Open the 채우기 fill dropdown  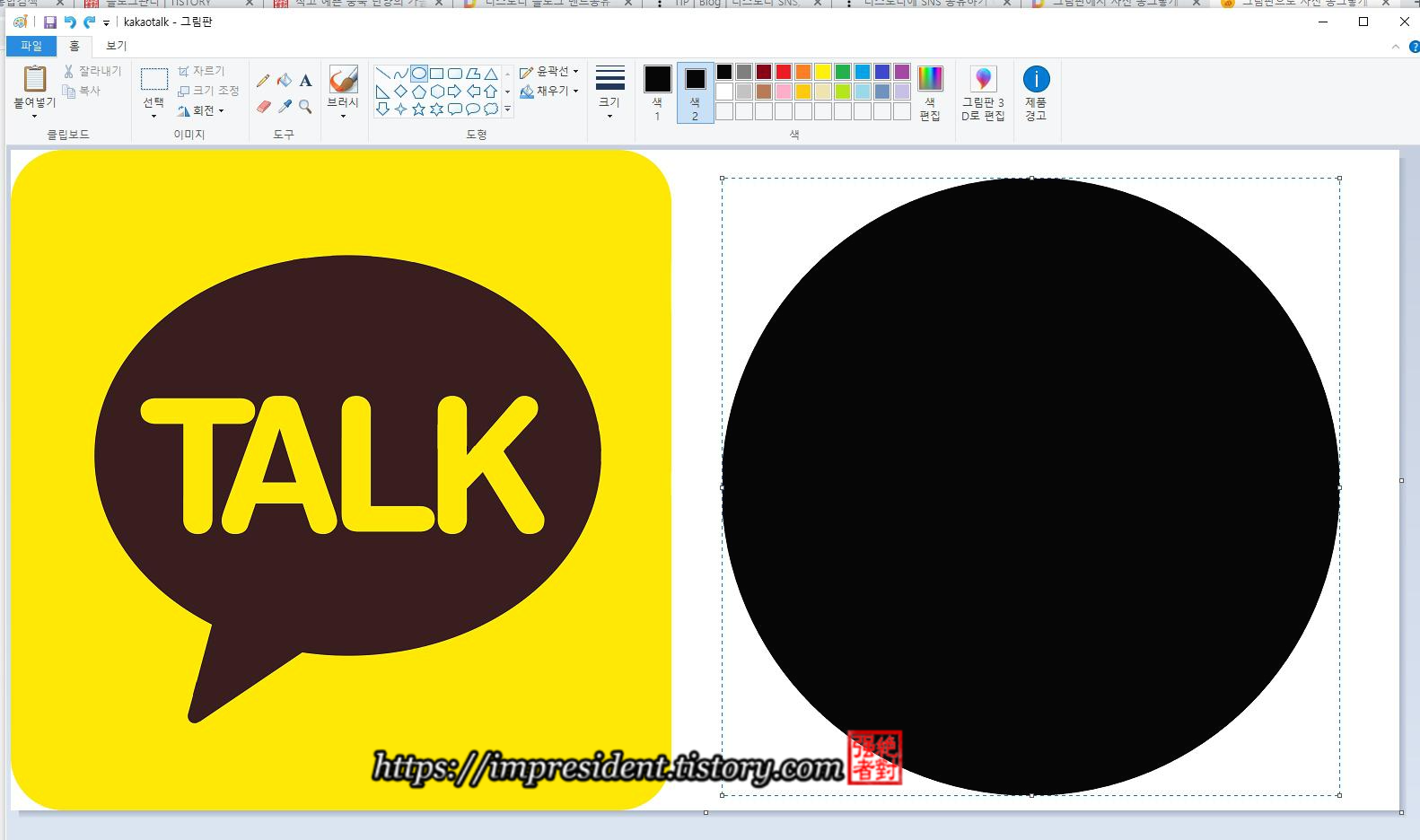click(x=549, y=91)
